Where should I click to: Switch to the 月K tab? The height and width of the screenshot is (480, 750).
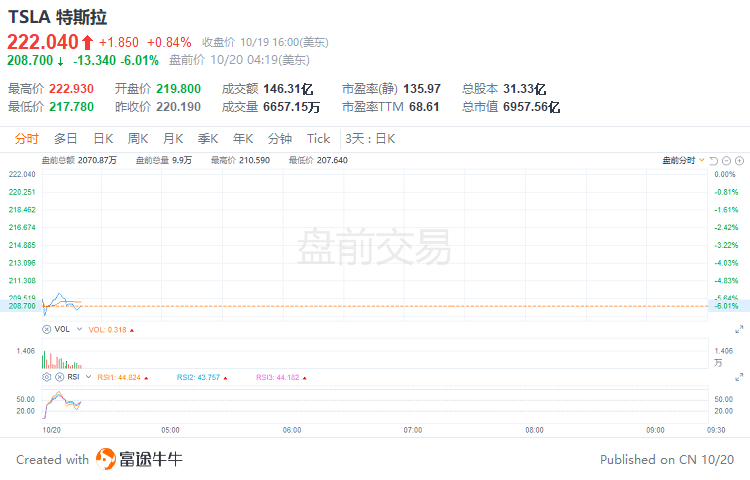click(173, 139)
